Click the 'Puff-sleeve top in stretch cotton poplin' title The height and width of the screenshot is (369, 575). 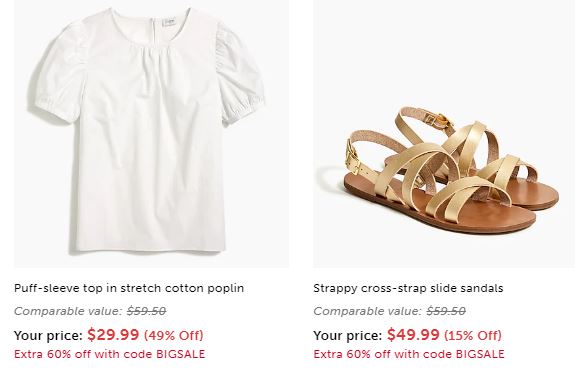(x=129, y=288)
